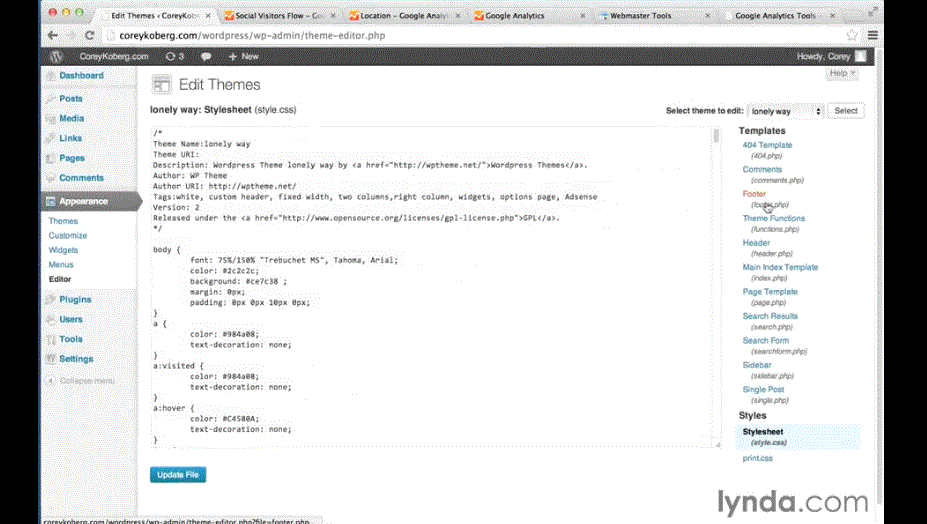Screen dimensions: 927x524
Task: Open Links menu in sidebar
Action: [x=70, y=138]
